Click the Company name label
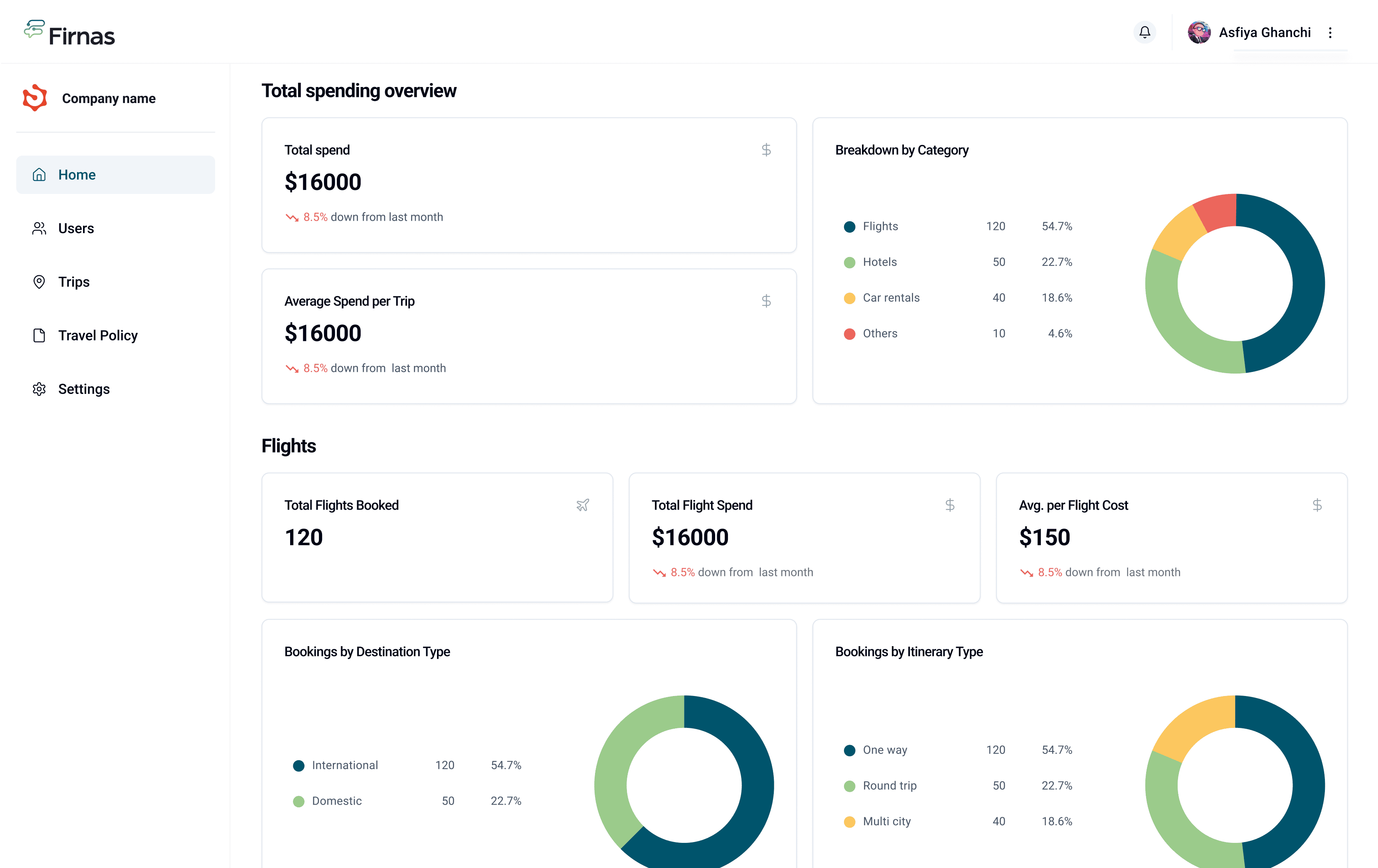Viewport: 1378px width, 868px height. tap(109, 99)
